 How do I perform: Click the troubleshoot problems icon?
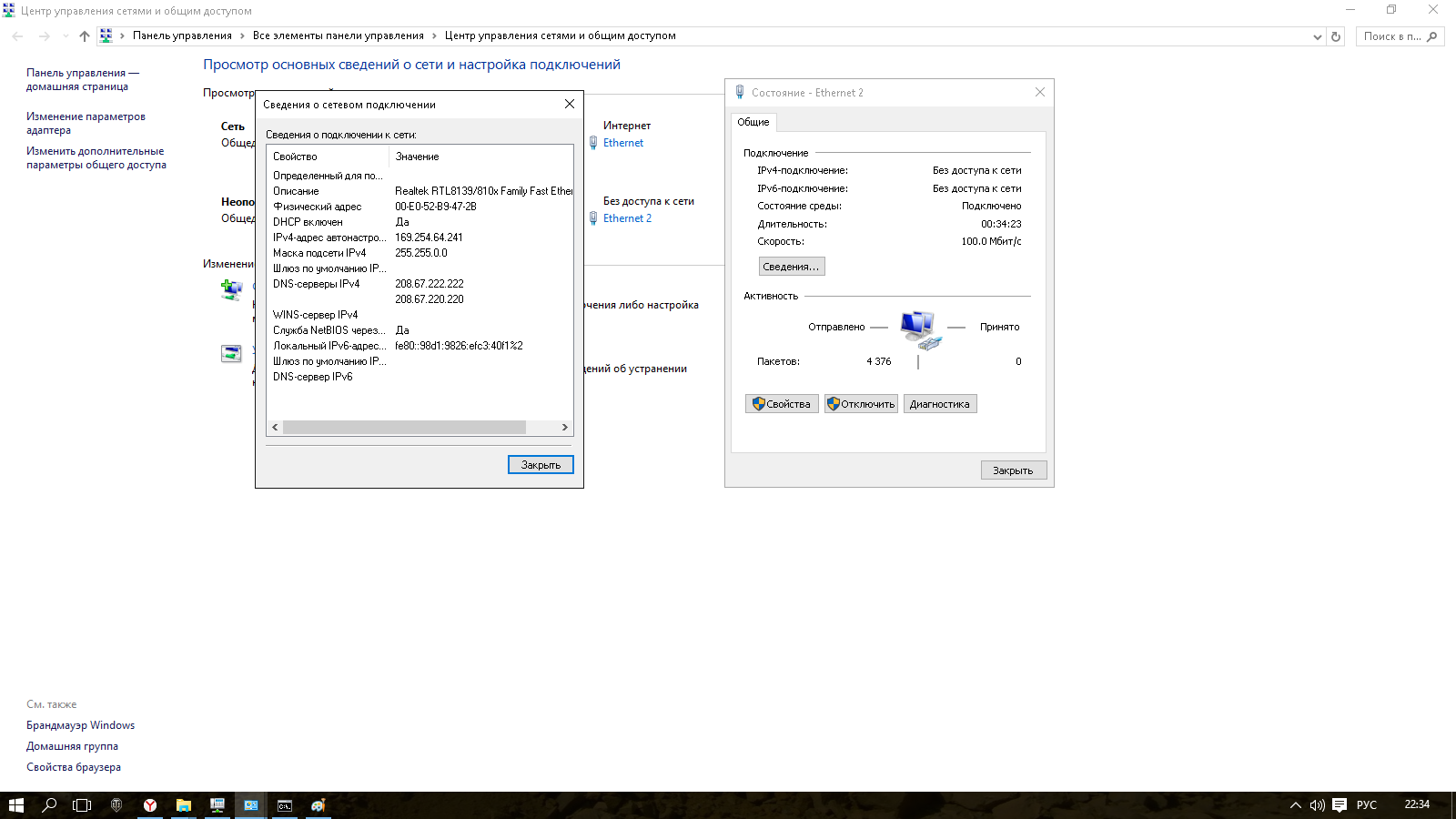click(231, 353)
